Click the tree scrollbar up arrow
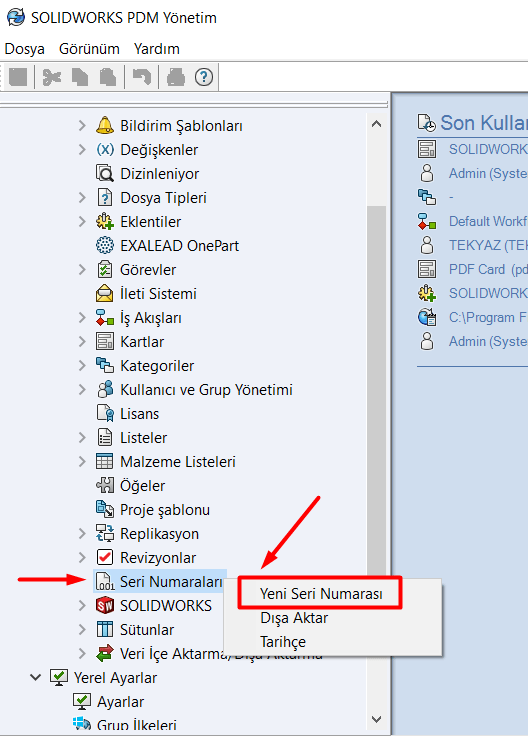The width and height of the screenshot is (528, 737). [376, 124]
